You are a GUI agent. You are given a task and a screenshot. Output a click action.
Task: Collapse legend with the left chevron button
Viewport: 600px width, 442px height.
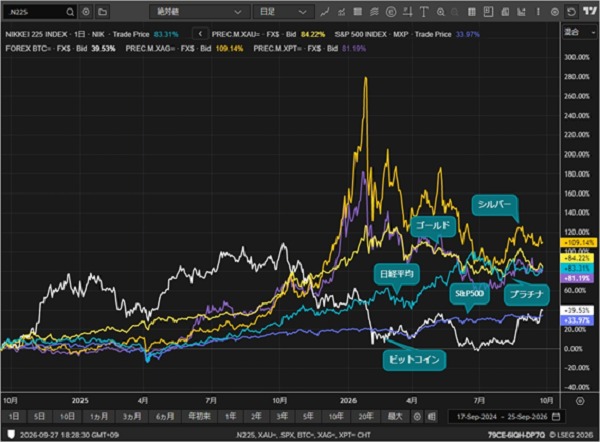[200, 34]
